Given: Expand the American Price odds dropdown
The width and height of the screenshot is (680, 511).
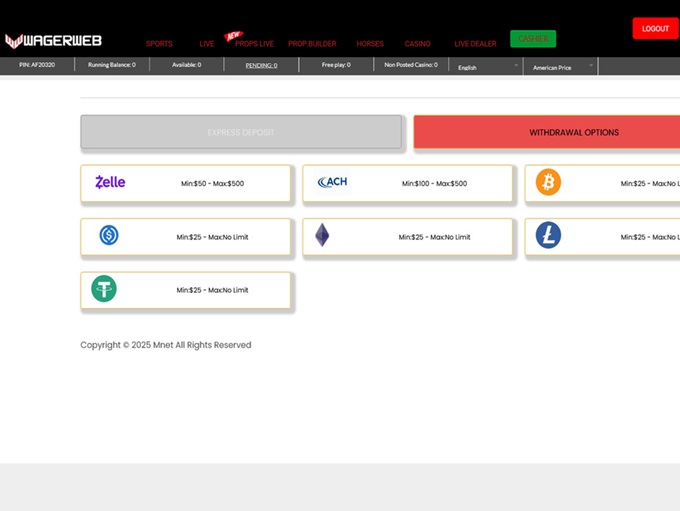Looking at the screenshot, I should click(562, 67).
